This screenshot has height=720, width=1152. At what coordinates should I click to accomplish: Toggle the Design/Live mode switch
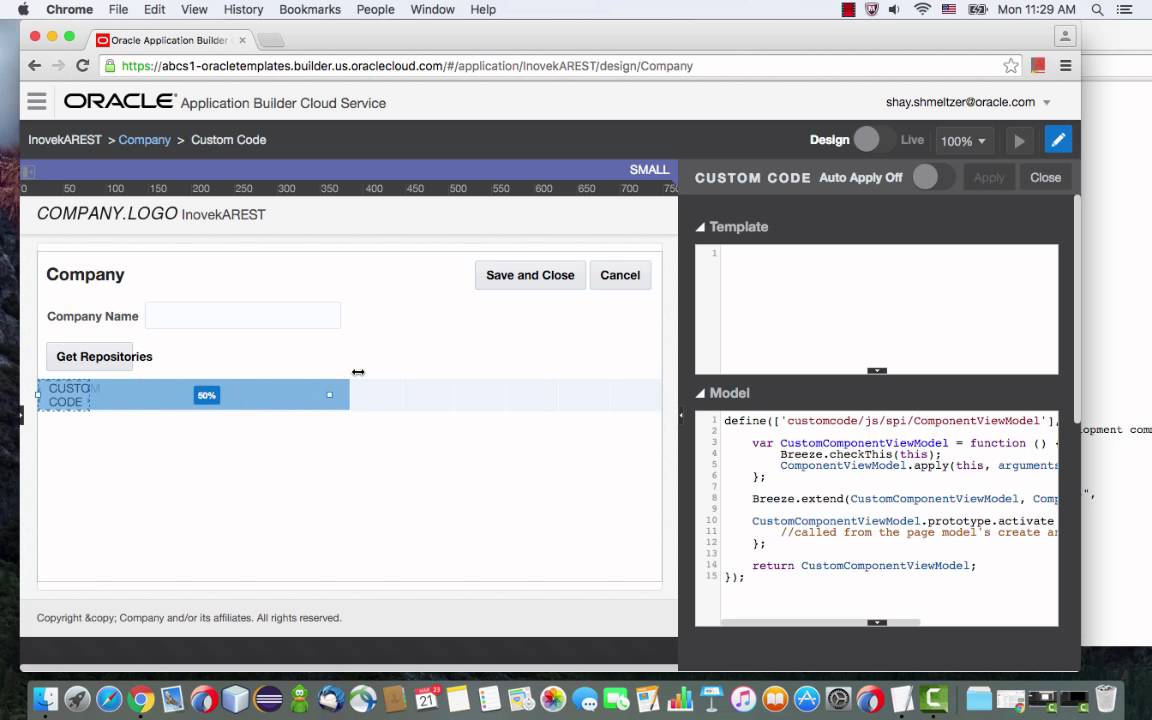tap(874, 140)
